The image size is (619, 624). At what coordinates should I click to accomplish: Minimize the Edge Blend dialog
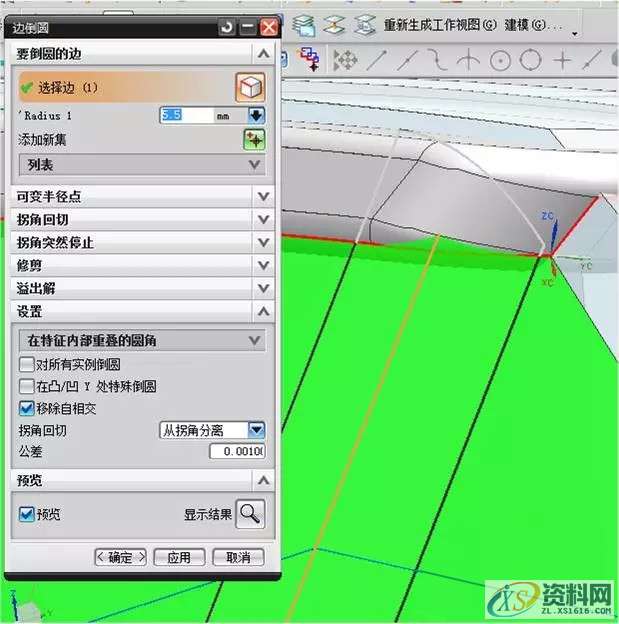(x=248, y=27)
